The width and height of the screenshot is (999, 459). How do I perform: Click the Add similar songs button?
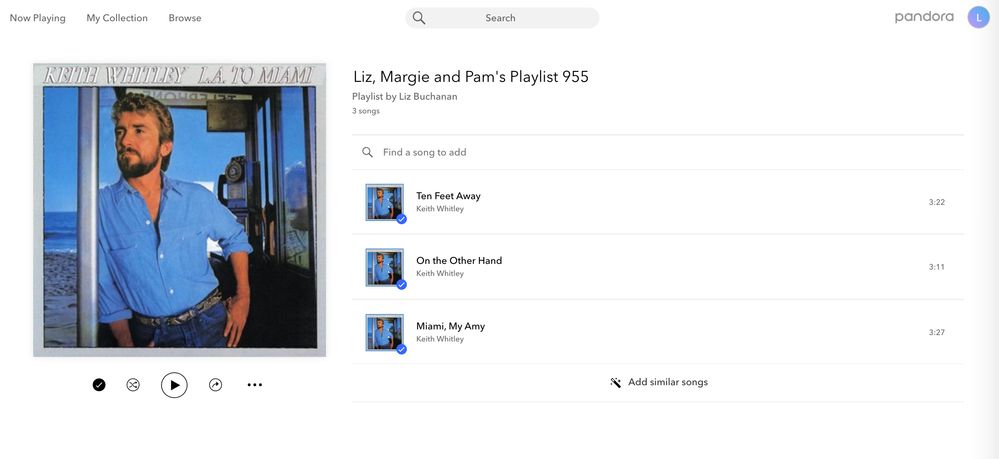point(667,382)
